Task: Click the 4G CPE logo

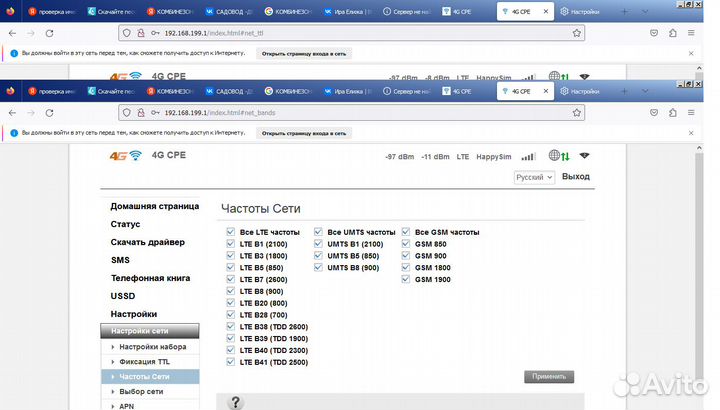Action: [146, 155]
